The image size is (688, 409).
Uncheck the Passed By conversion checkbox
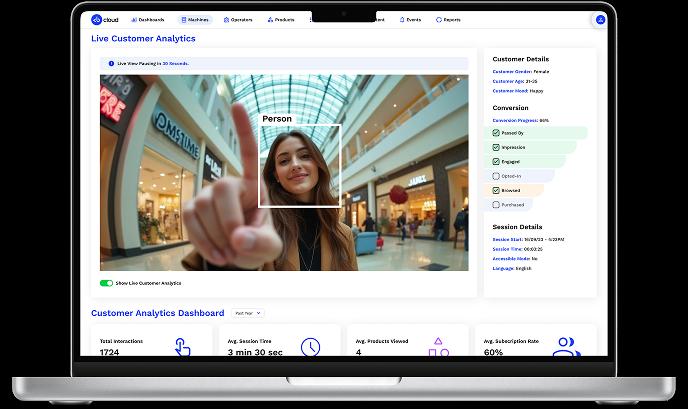click(x=496, y=133)
